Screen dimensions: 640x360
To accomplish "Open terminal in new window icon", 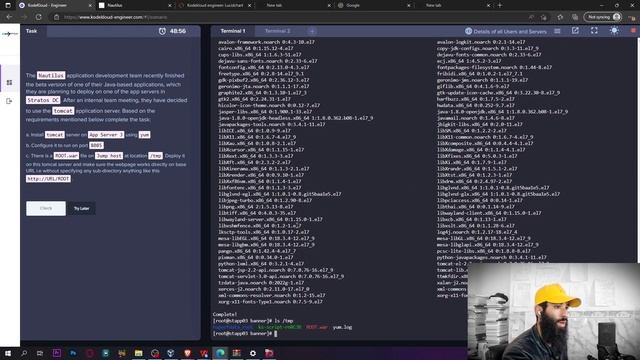I will [575, 31].
